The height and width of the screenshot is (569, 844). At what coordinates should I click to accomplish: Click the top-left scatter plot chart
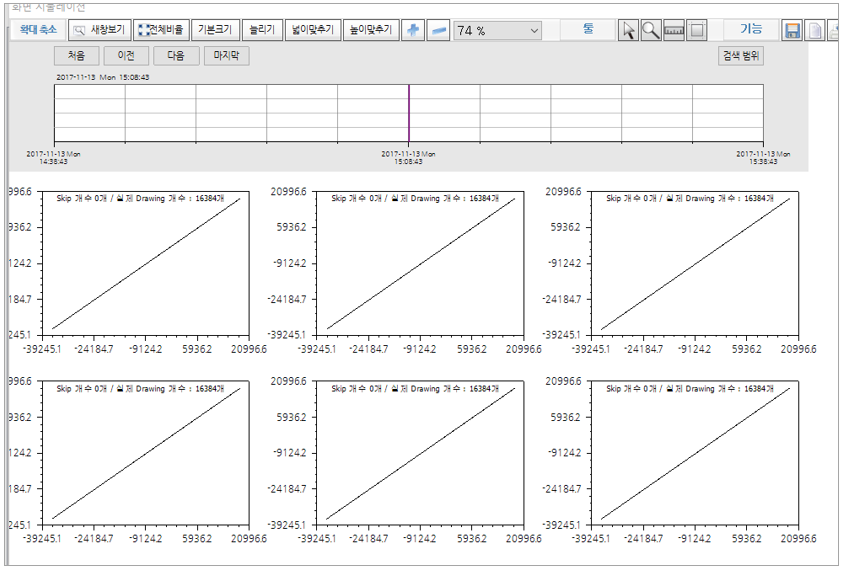pyautogui.click(x=145, y=263)
